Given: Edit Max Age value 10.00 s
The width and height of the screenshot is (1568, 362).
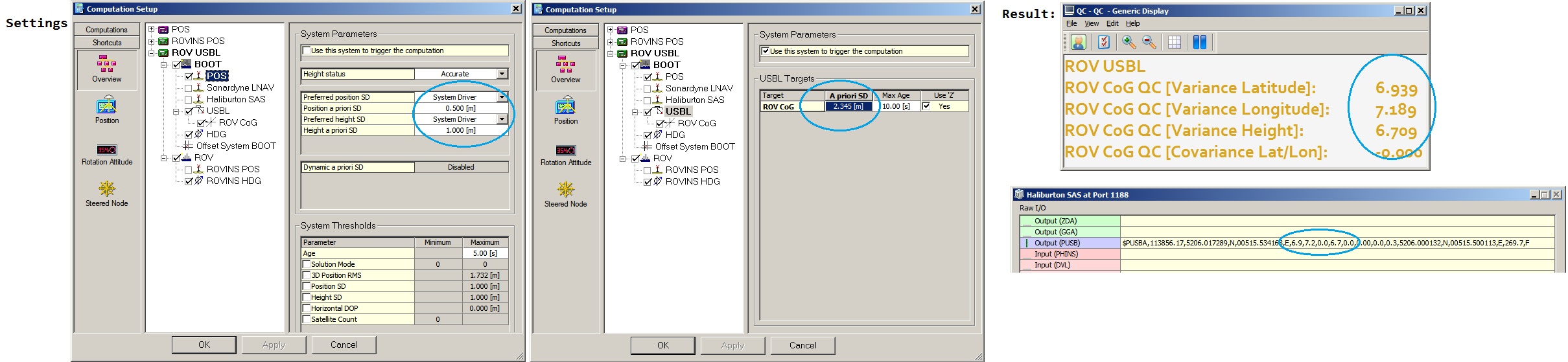Looking at the screenshot, I should tap(896, 106).
